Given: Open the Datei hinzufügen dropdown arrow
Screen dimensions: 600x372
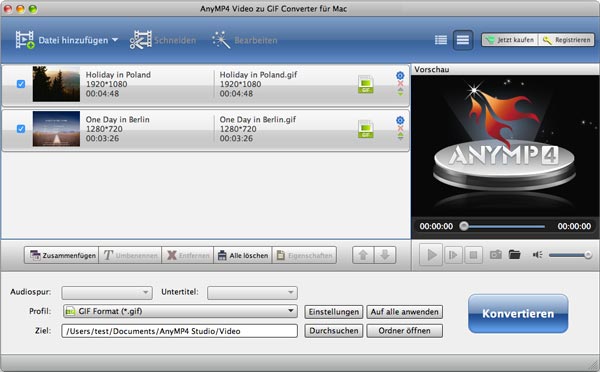Looking at the screenshot, I should point(115,40).
